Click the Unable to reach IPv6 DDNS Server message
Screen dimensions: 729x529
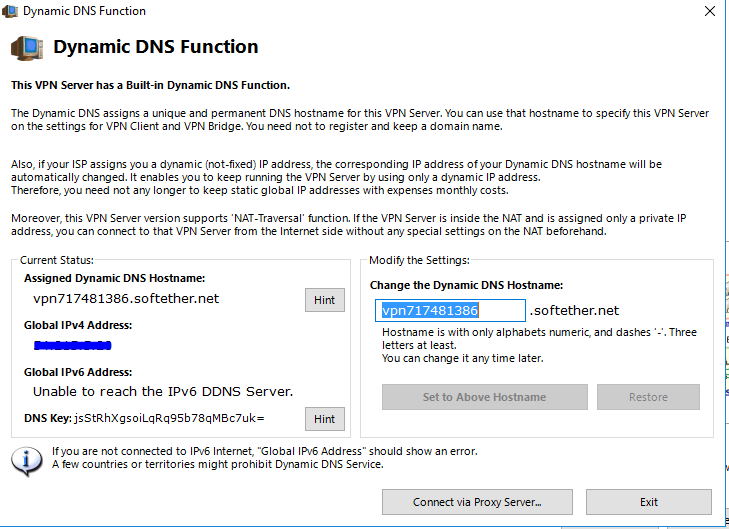click(x=163, y=391)
